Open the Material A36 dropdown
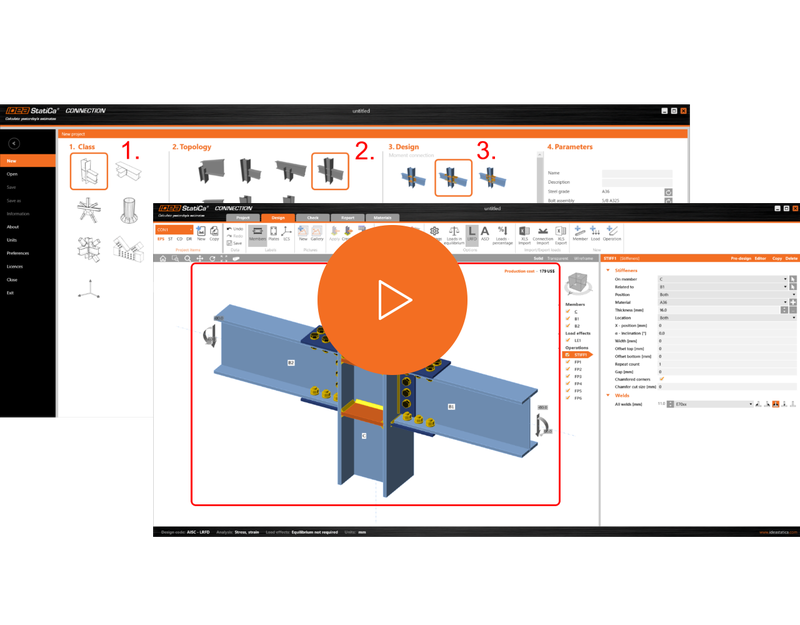This screenshot has height=625, width=800. click(722, 302)
